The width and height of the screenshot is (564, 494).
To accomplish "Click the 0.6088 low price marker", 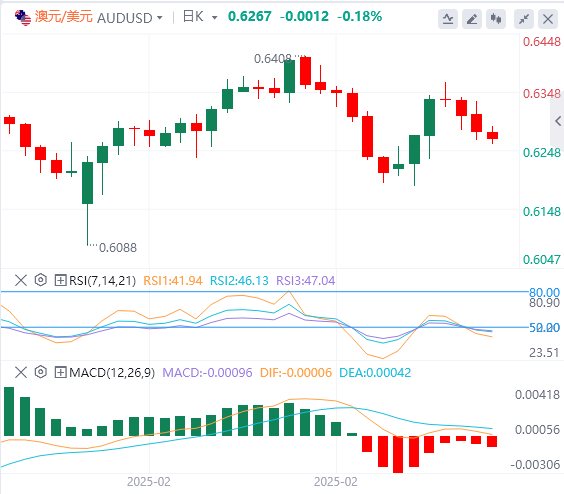I will [x=118, y=248].
